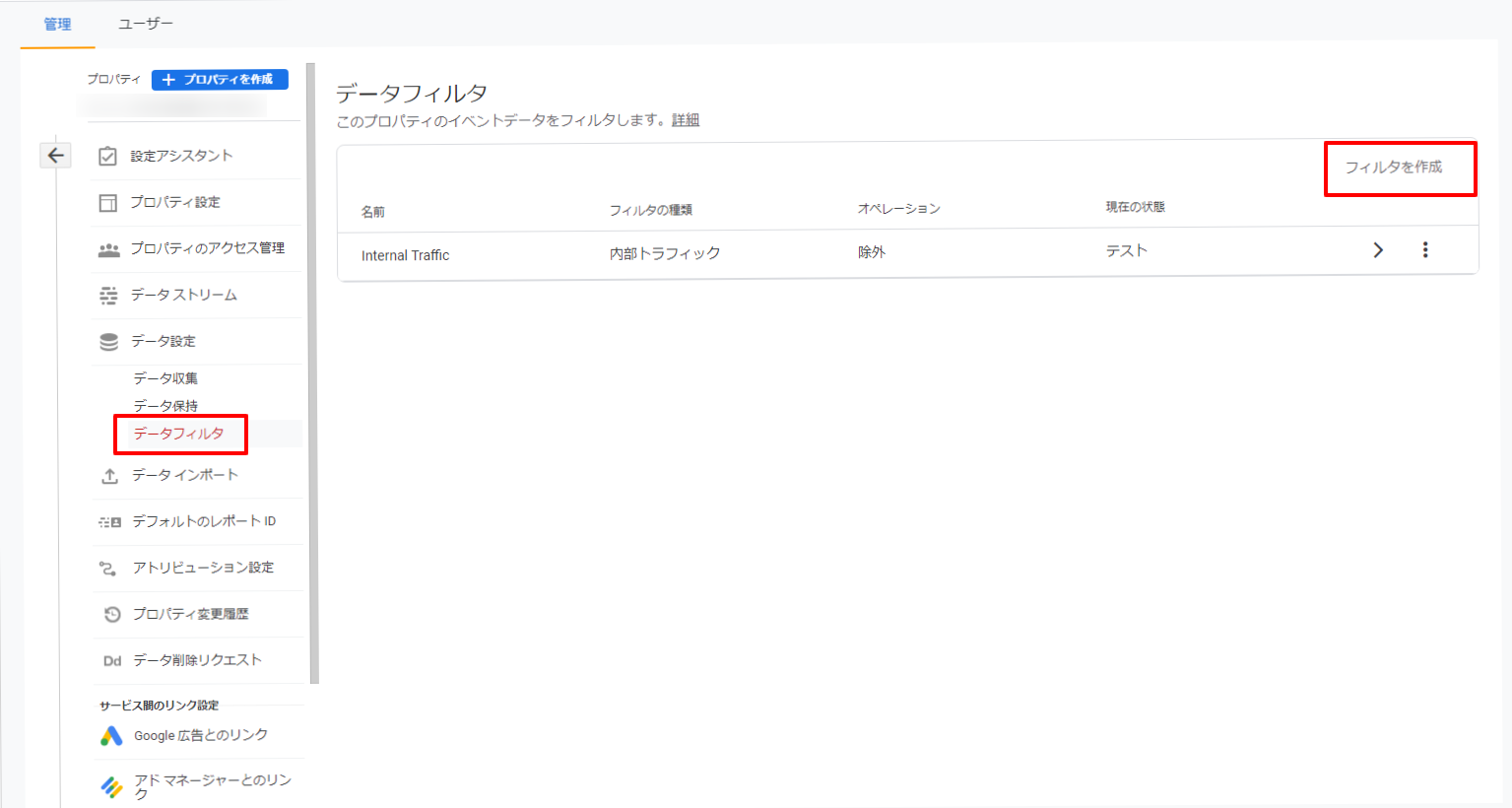Image resolution: width=1512 pixels, height=808 pixels.
Task: Click the sidebar vertical scrollbar
Action: [313, 374]
